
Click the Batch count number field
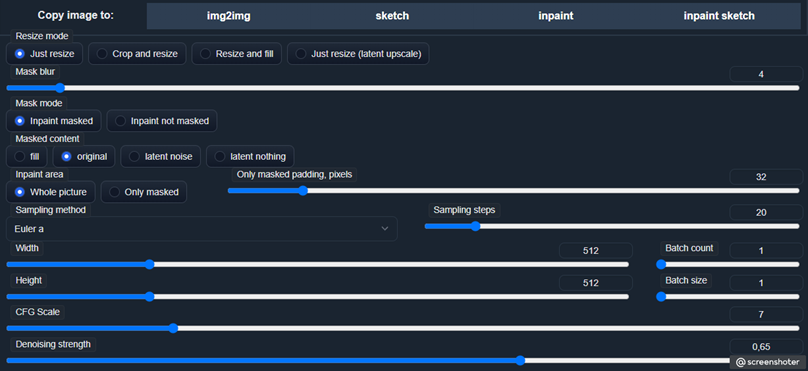pos(766,251)
